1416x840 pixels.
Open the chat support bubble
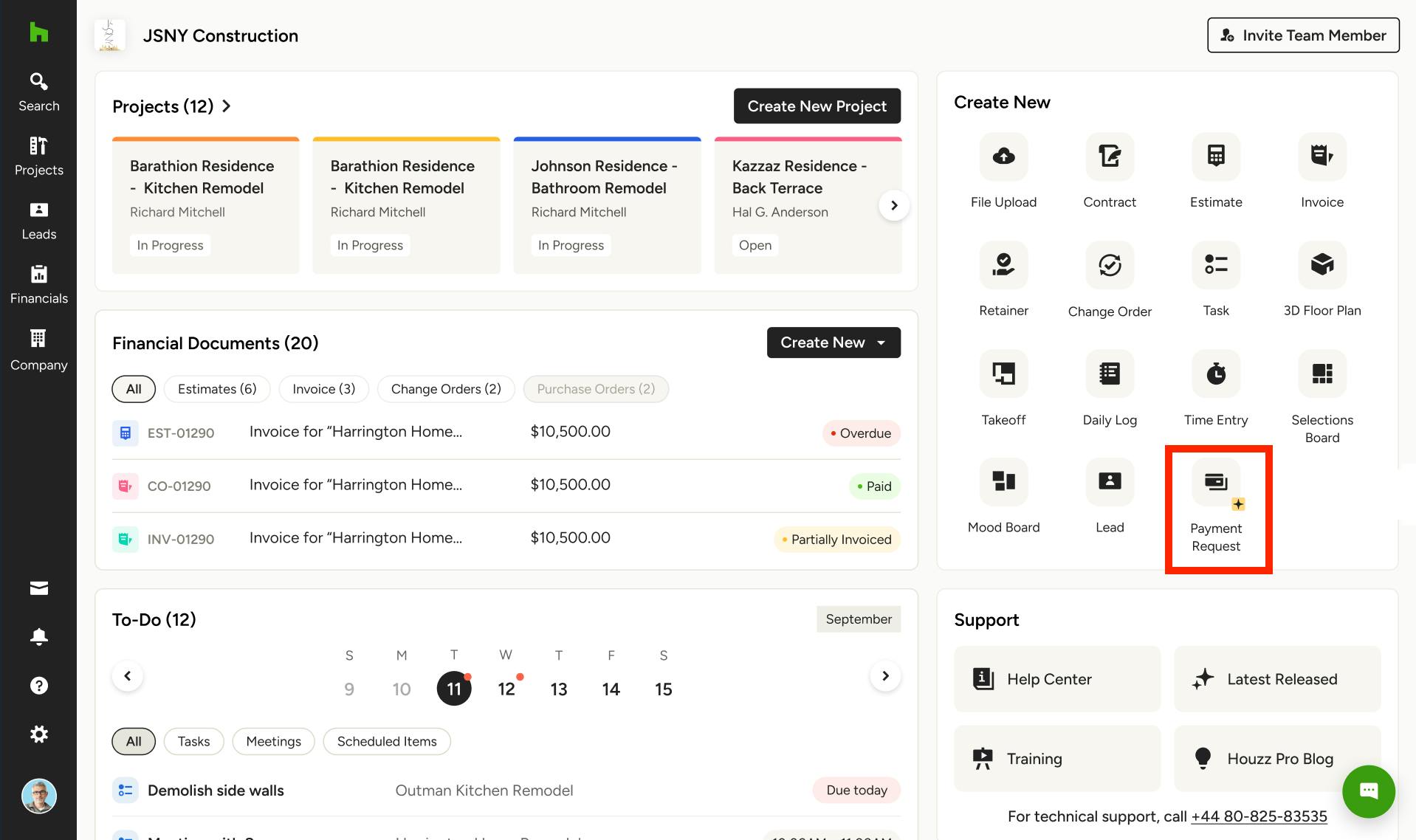pos(1368,791)
